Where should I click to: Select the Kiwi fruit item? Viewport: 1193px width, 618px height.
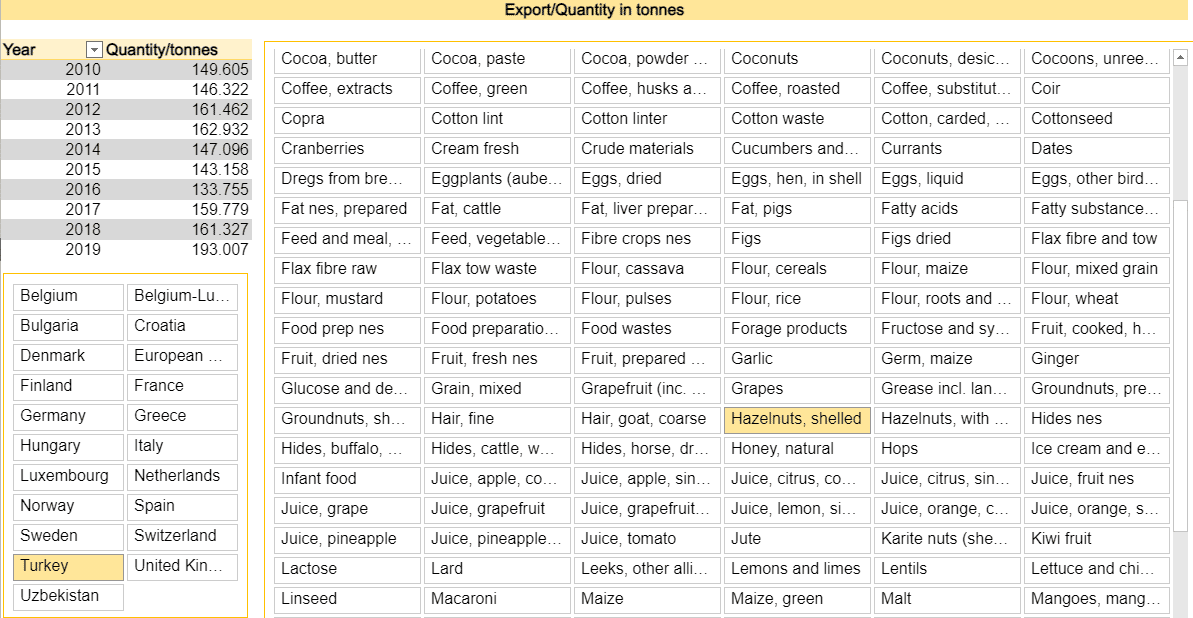coord(1096,539)
